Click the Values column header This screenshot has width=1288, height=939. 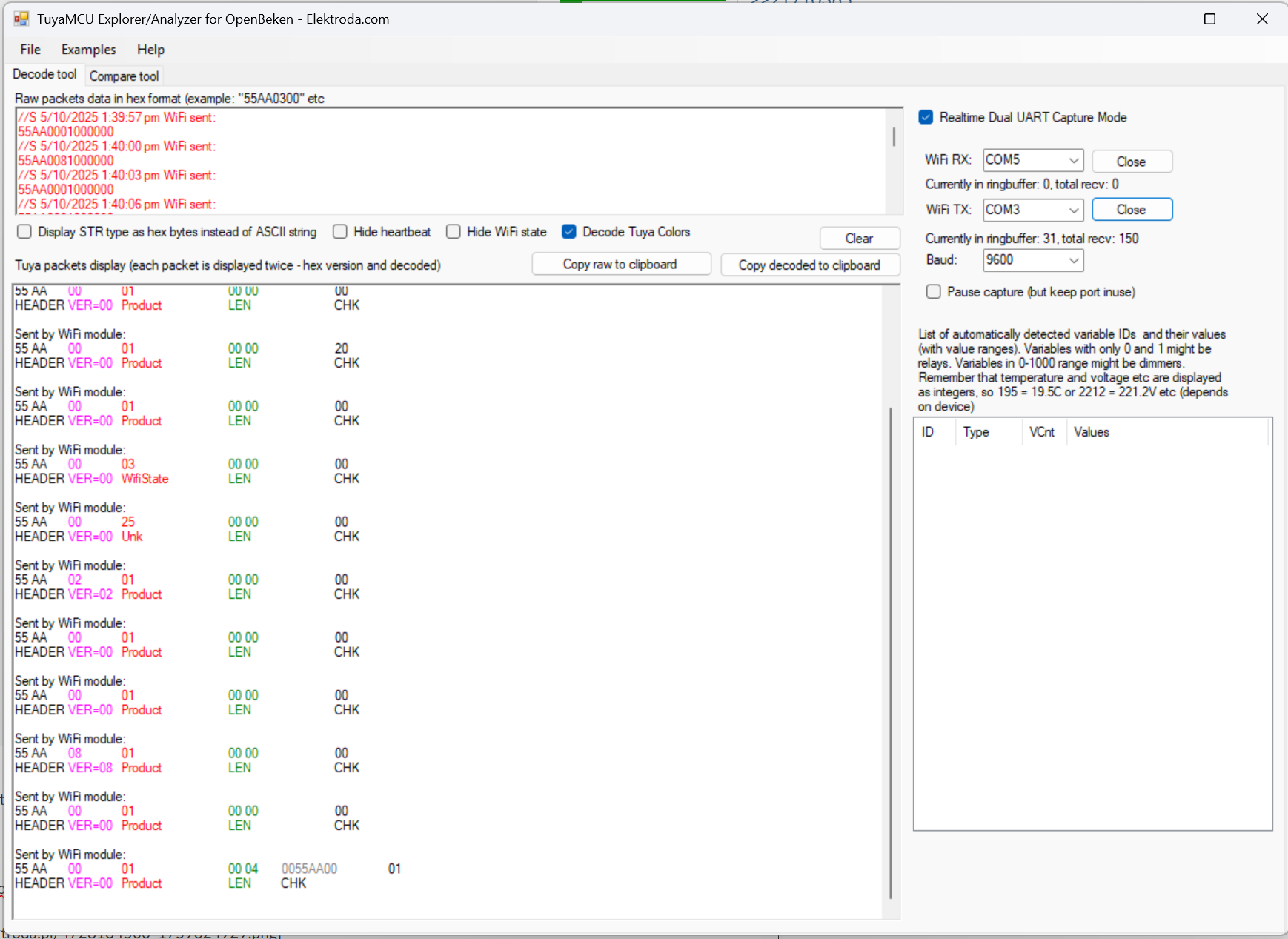(x=1091, y=432)
